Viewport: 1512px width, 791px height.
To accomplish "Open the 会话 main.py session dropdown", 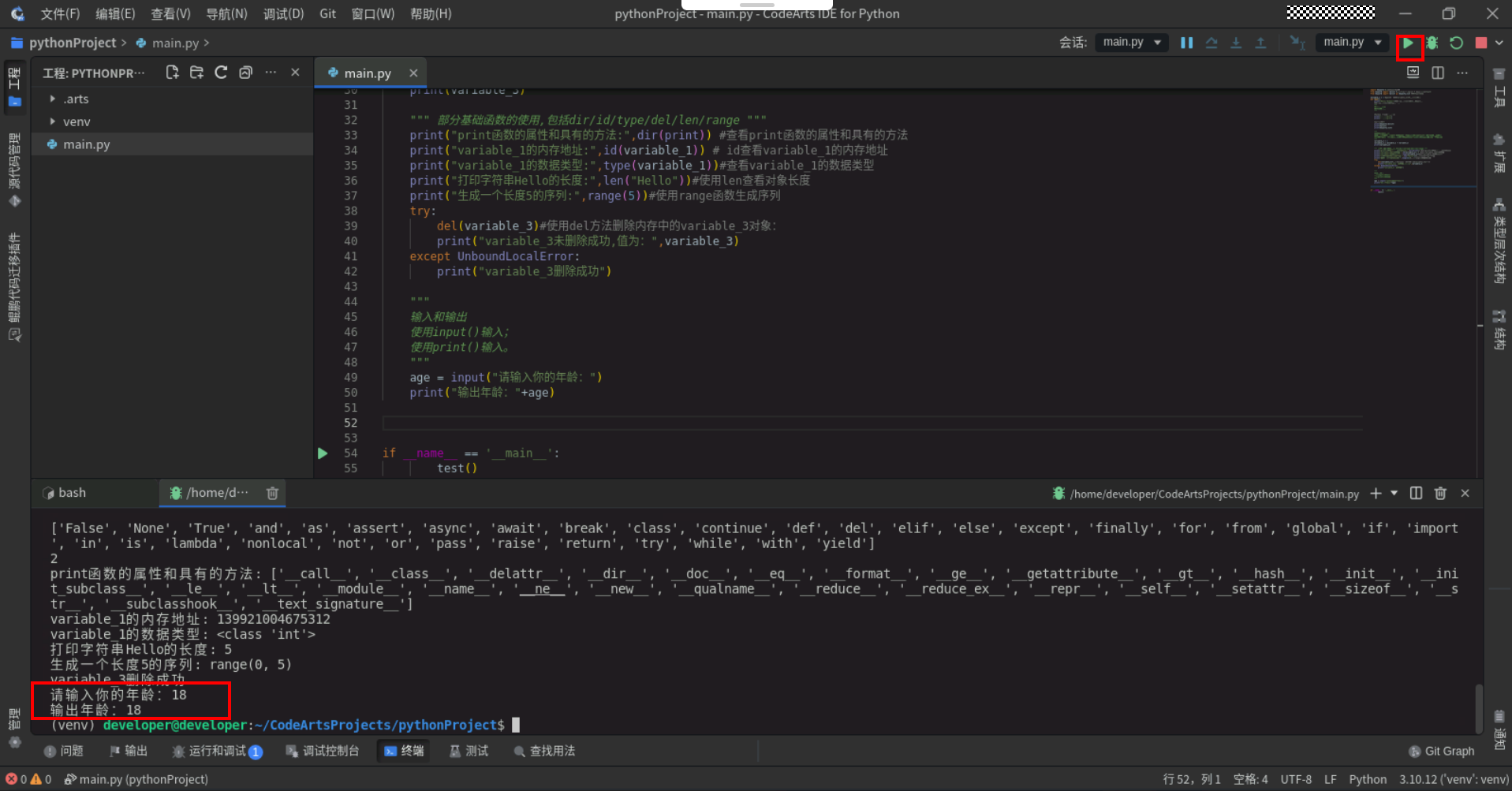I will [x=1132, y=42].
